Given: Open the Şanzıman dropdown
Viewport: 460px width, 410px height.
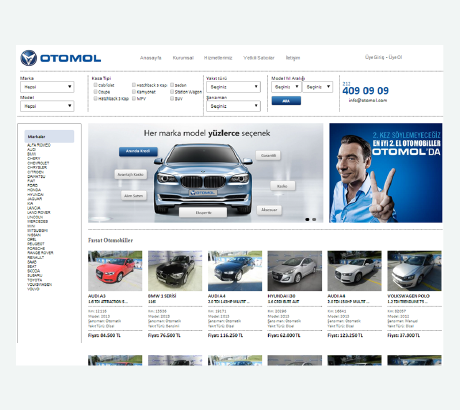Looking at the screenshot, I should [233, 106].
